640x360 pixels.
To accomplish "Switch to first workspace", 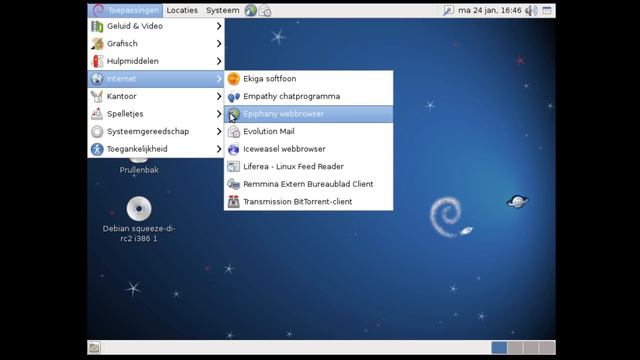I will (499, 347).
